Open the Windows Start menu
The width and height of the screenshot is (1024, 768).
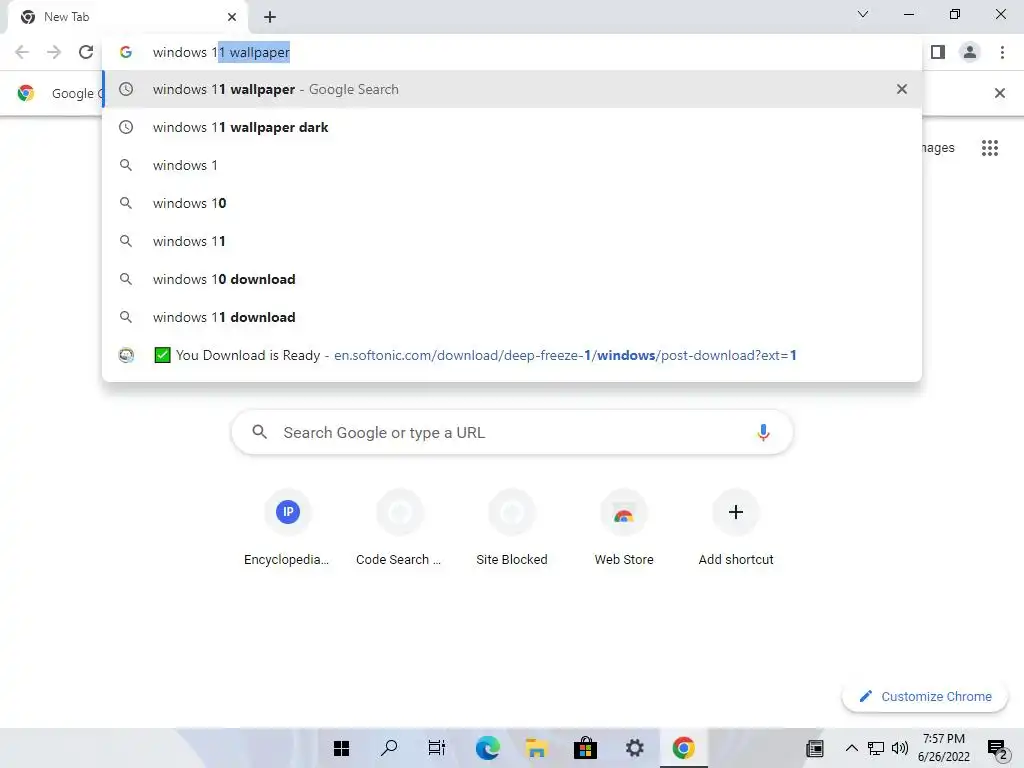tap(341, 748)
